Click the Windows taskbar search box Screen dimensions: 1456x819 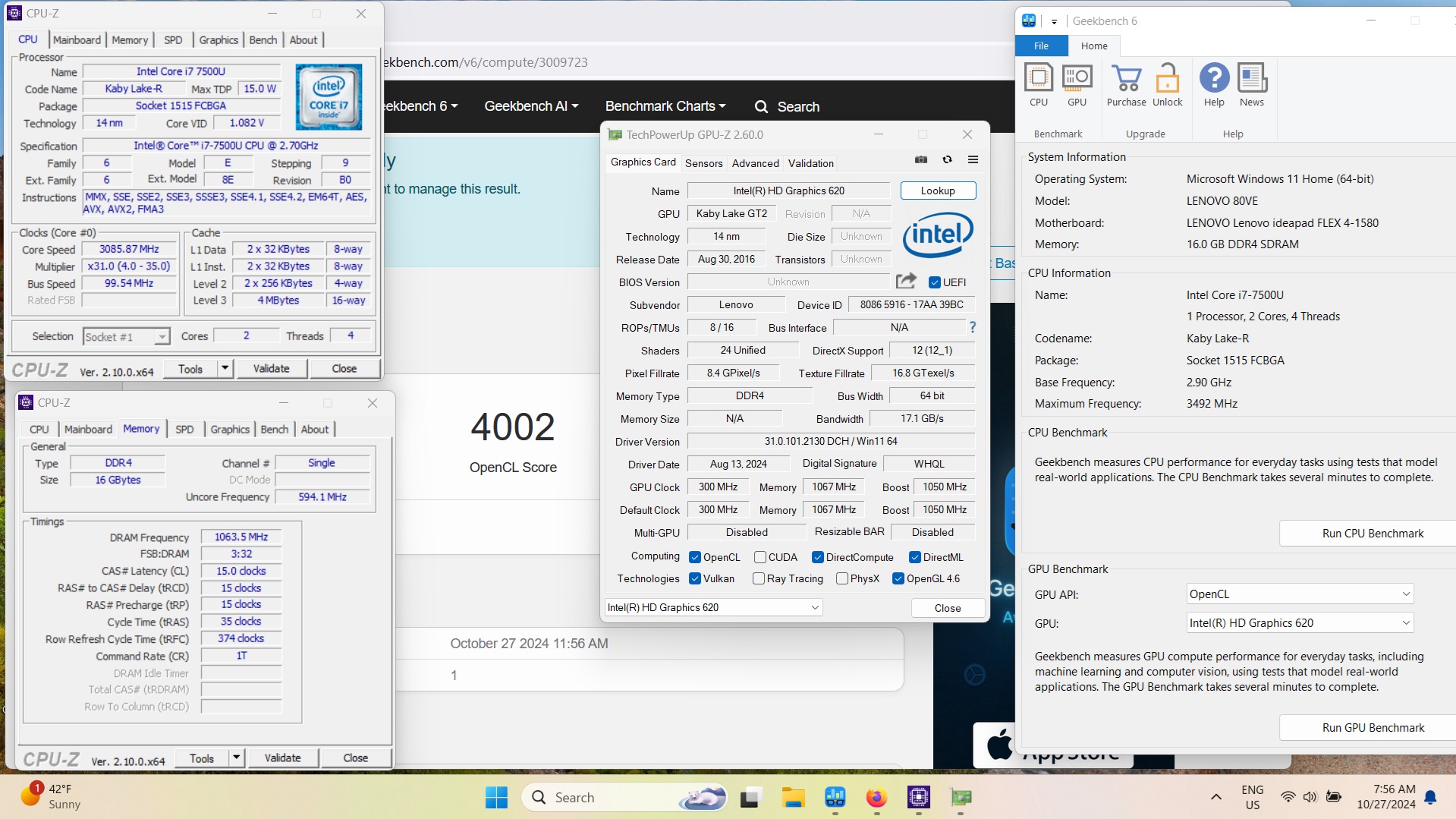[625, 797]
